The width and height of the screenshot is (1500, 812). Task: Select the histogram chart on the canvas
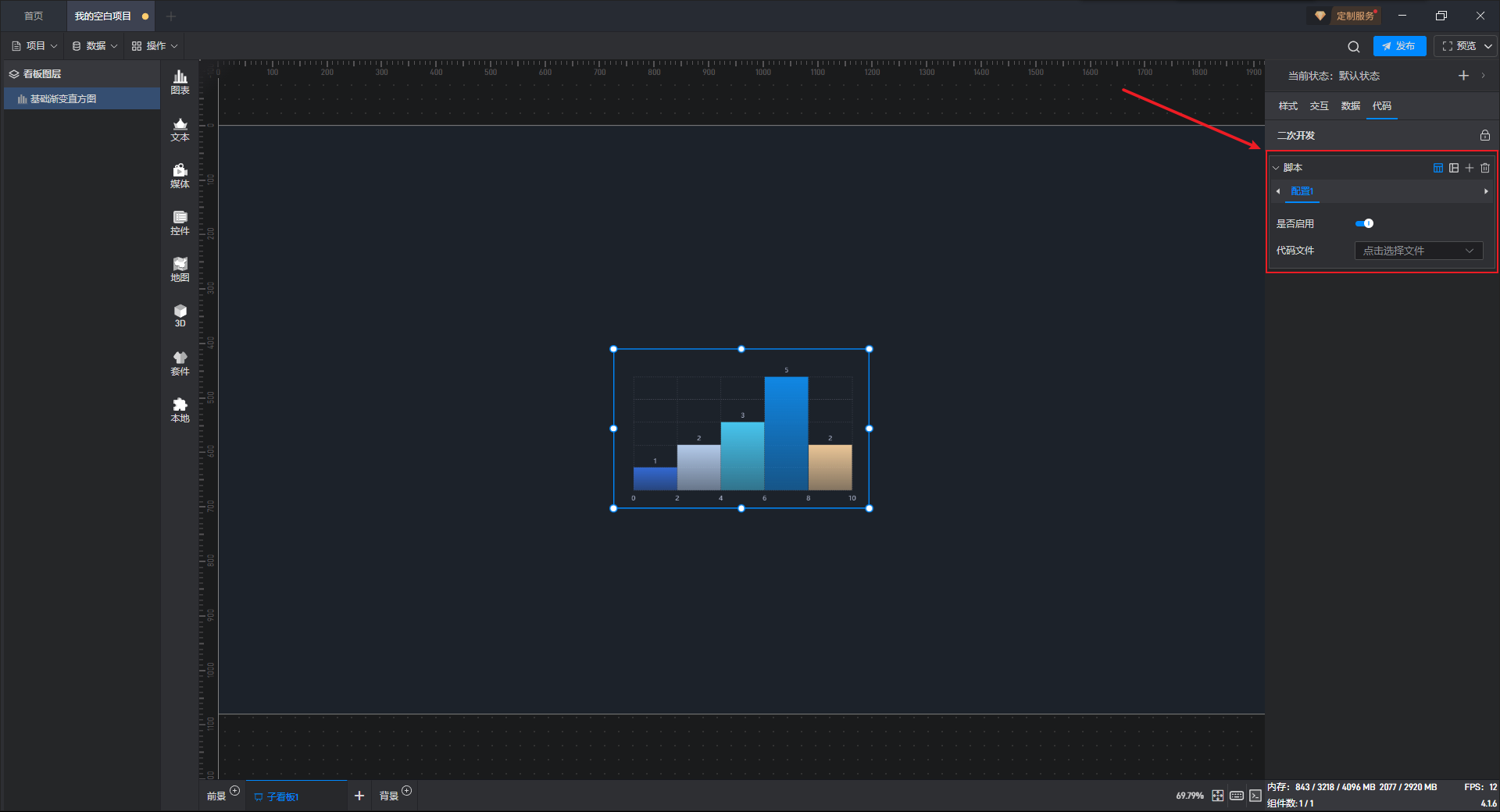click(741, 429)
